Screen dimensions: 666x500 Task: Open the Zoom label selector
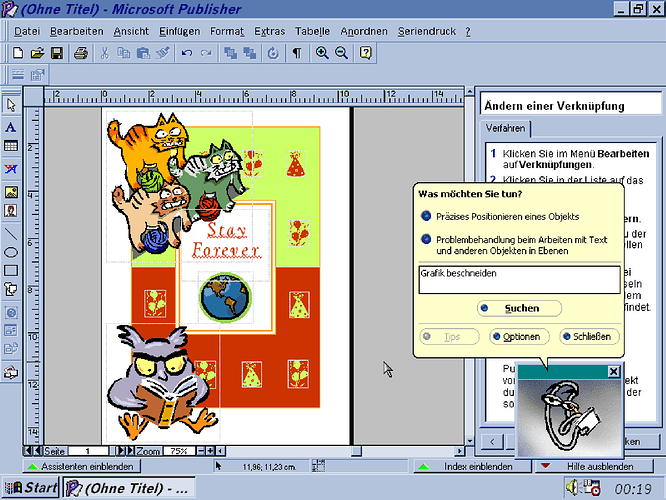coord(147,451)
